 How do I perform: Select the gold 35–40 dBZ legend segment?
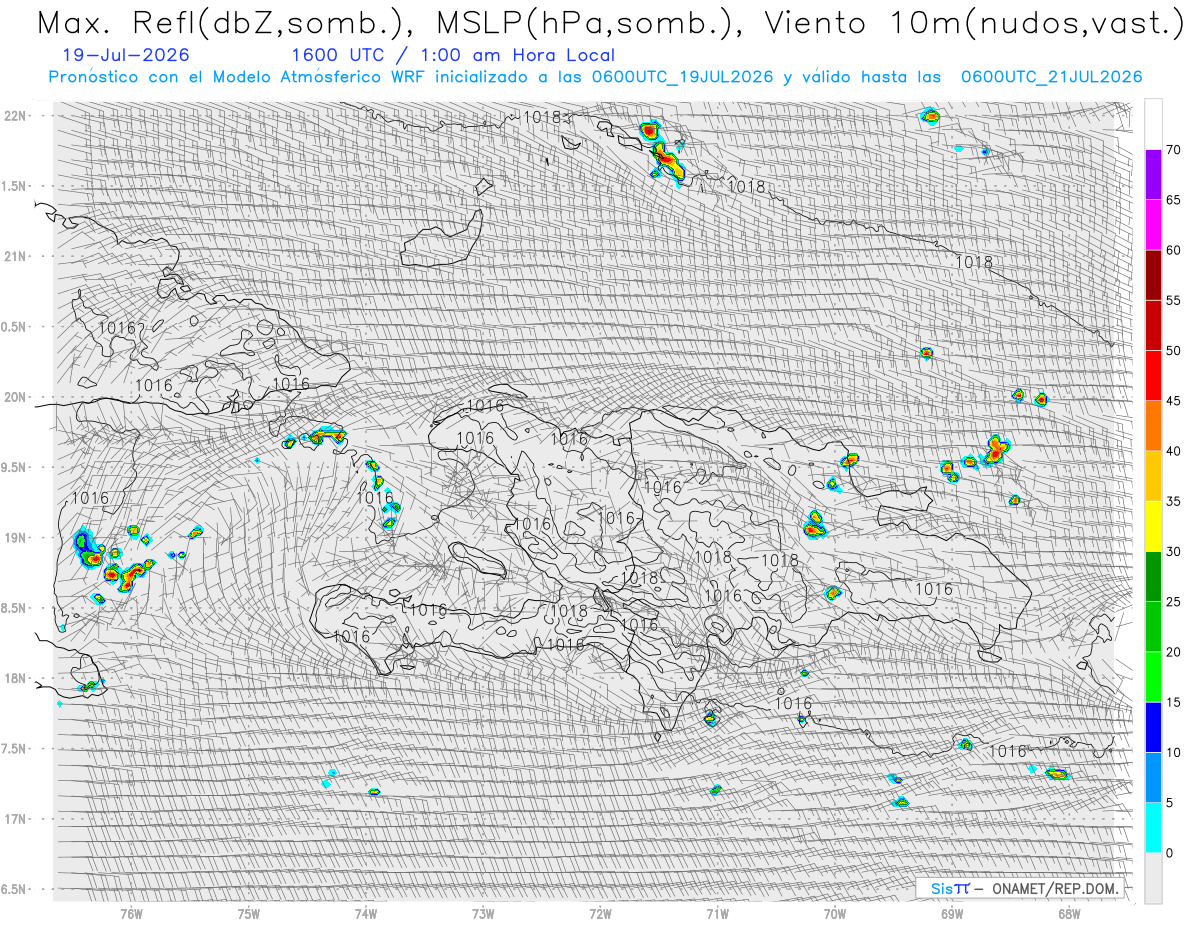1153,476
